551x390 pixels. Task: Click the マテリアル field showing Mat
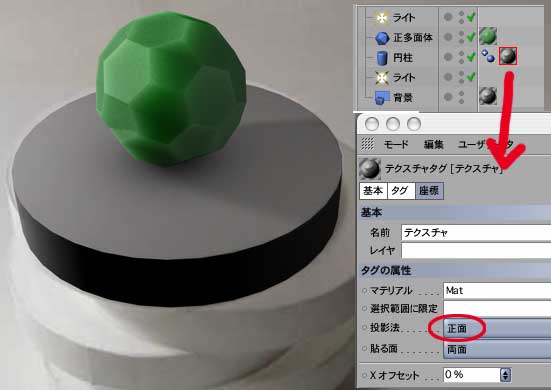point(497,291)
